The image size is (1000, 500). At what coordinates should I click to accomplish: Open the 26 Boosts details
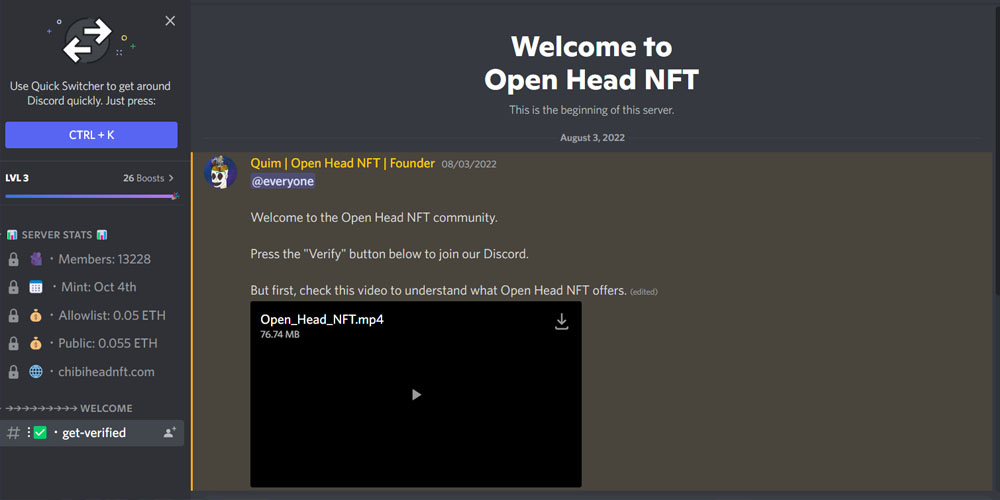coord(149,178)
